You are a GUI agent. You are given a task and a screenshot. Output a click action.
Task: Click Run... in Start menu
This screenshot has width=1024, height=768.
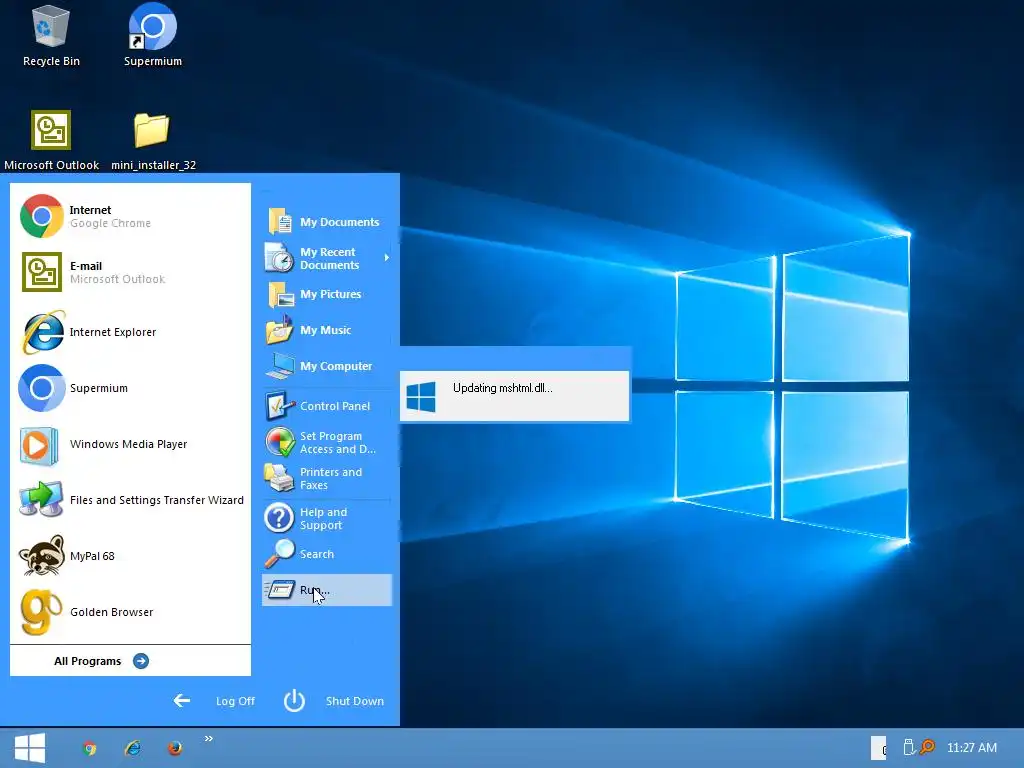pyautogui.click(x=327, y=590)
